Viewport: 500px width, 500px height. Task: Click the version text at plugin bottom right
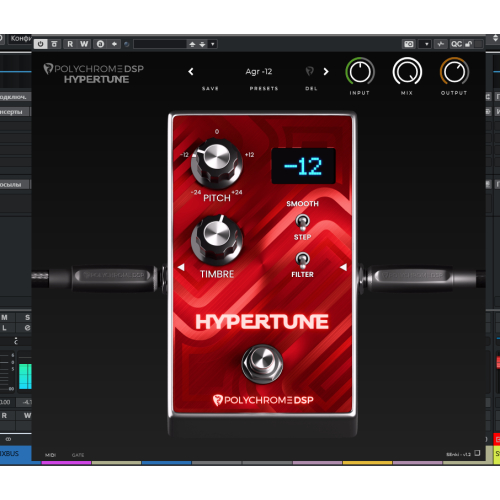click(x=458, y=454)
